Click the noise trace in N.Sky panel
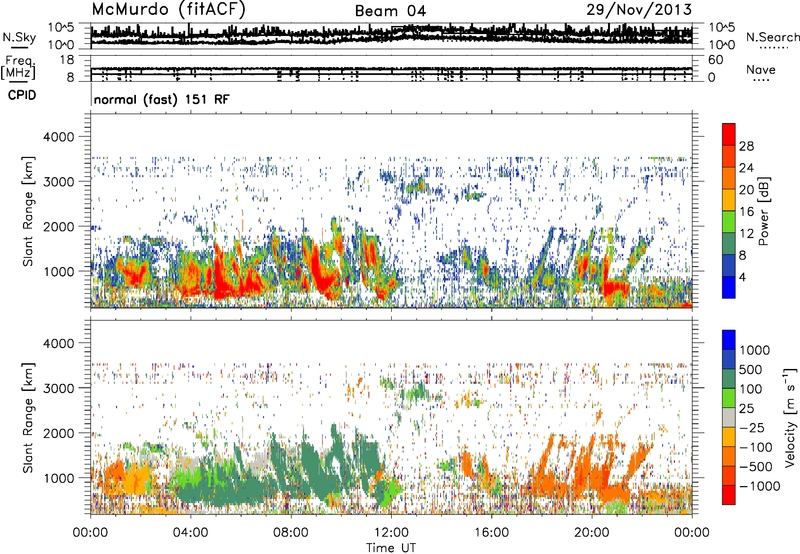Viewport: 800px width, 554px height. coord(391,35)
